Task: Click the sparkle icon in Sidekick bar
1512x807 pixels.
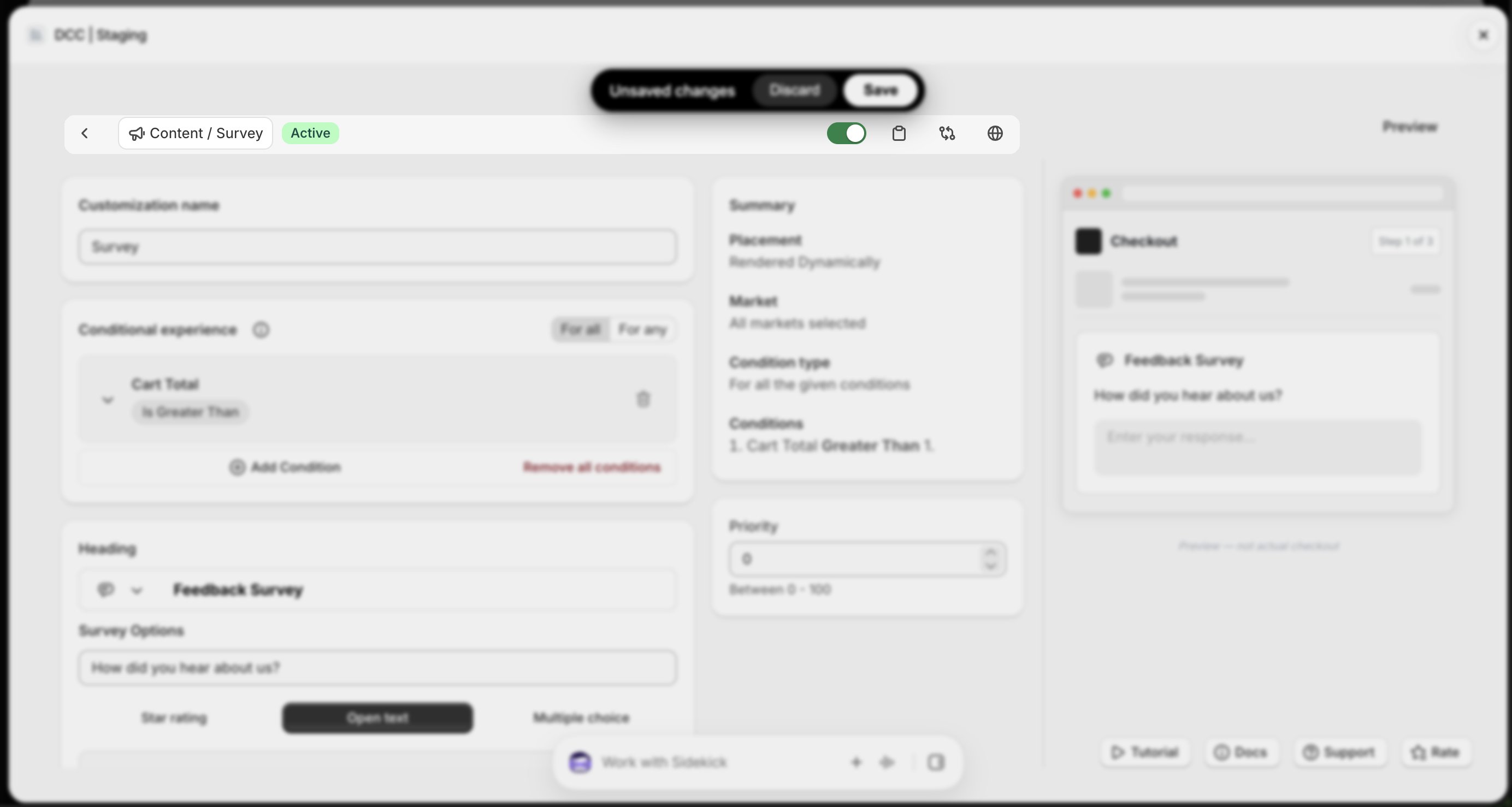Action: coord(887,762)
